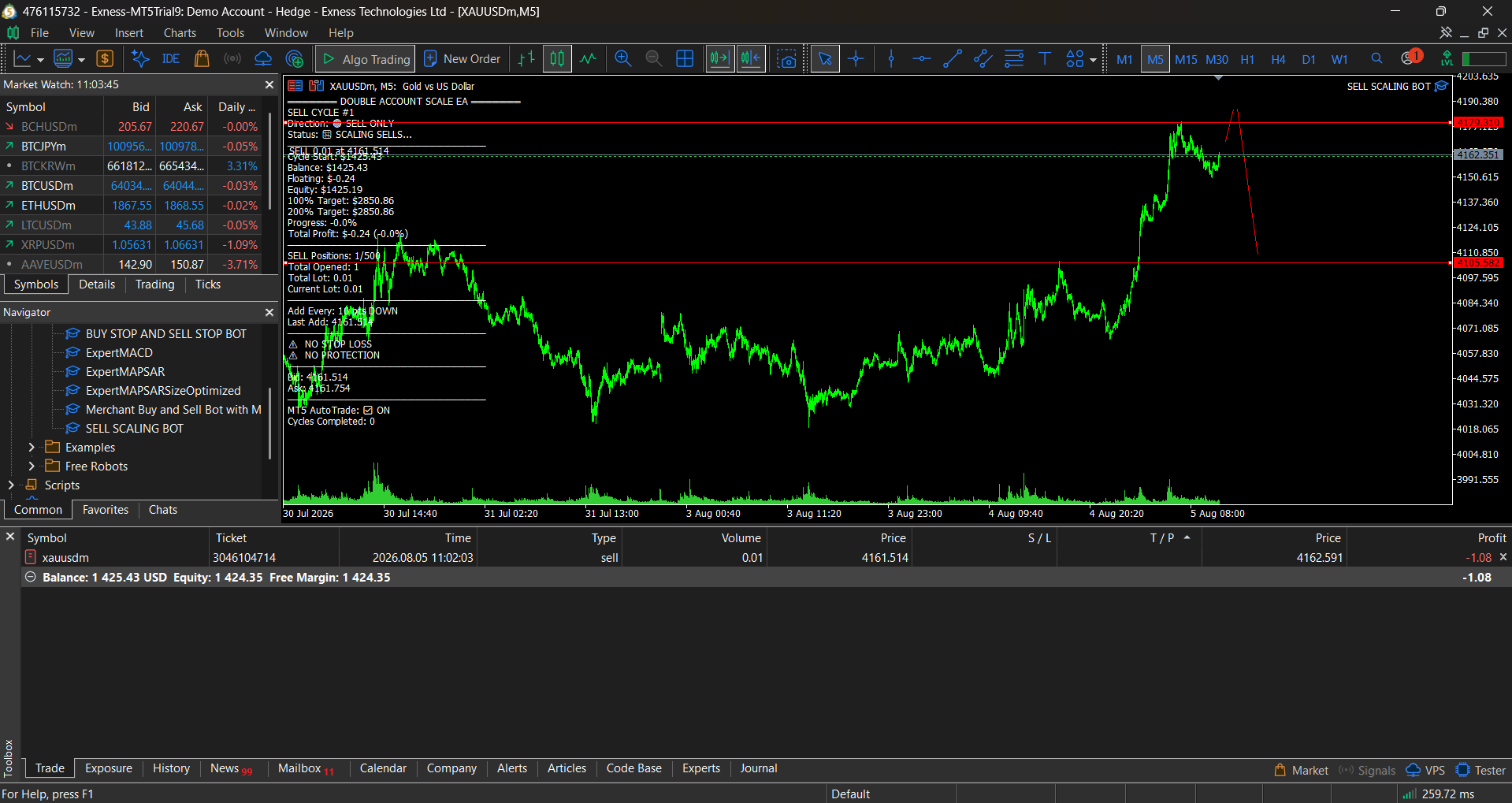Image resolution: width=1512 pixels, height=803 pixels.
Task: Zoom out on the chart
Action: [654, 59]
